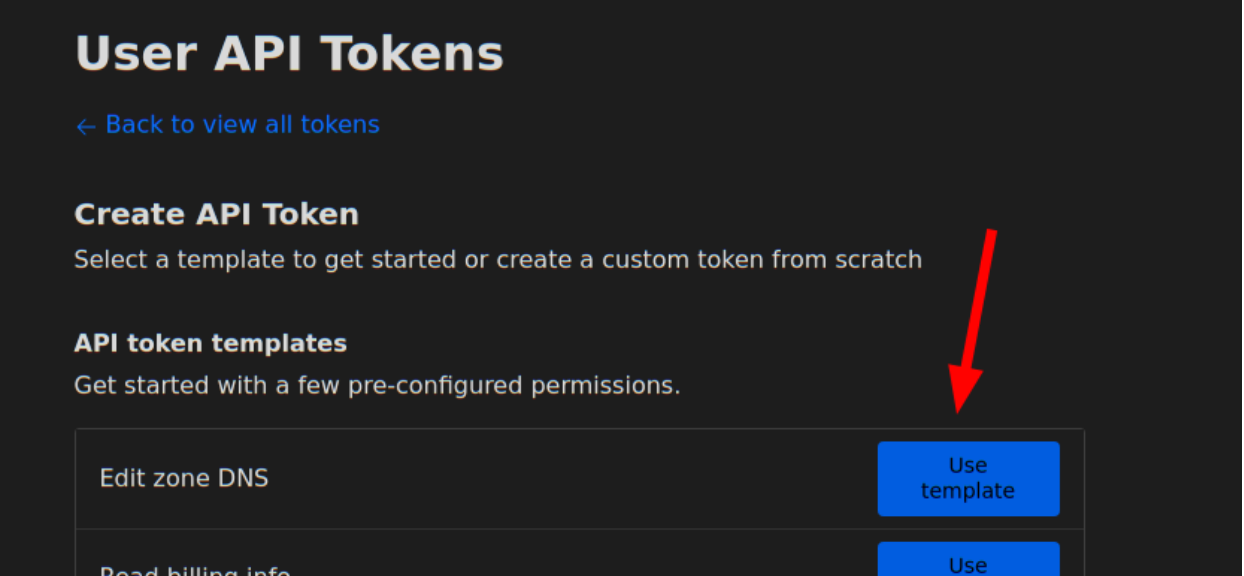This screenshot has width=1244, height=576.
Task: Click the left arrow icon before Back link
Action: click(x=86, y=126)
